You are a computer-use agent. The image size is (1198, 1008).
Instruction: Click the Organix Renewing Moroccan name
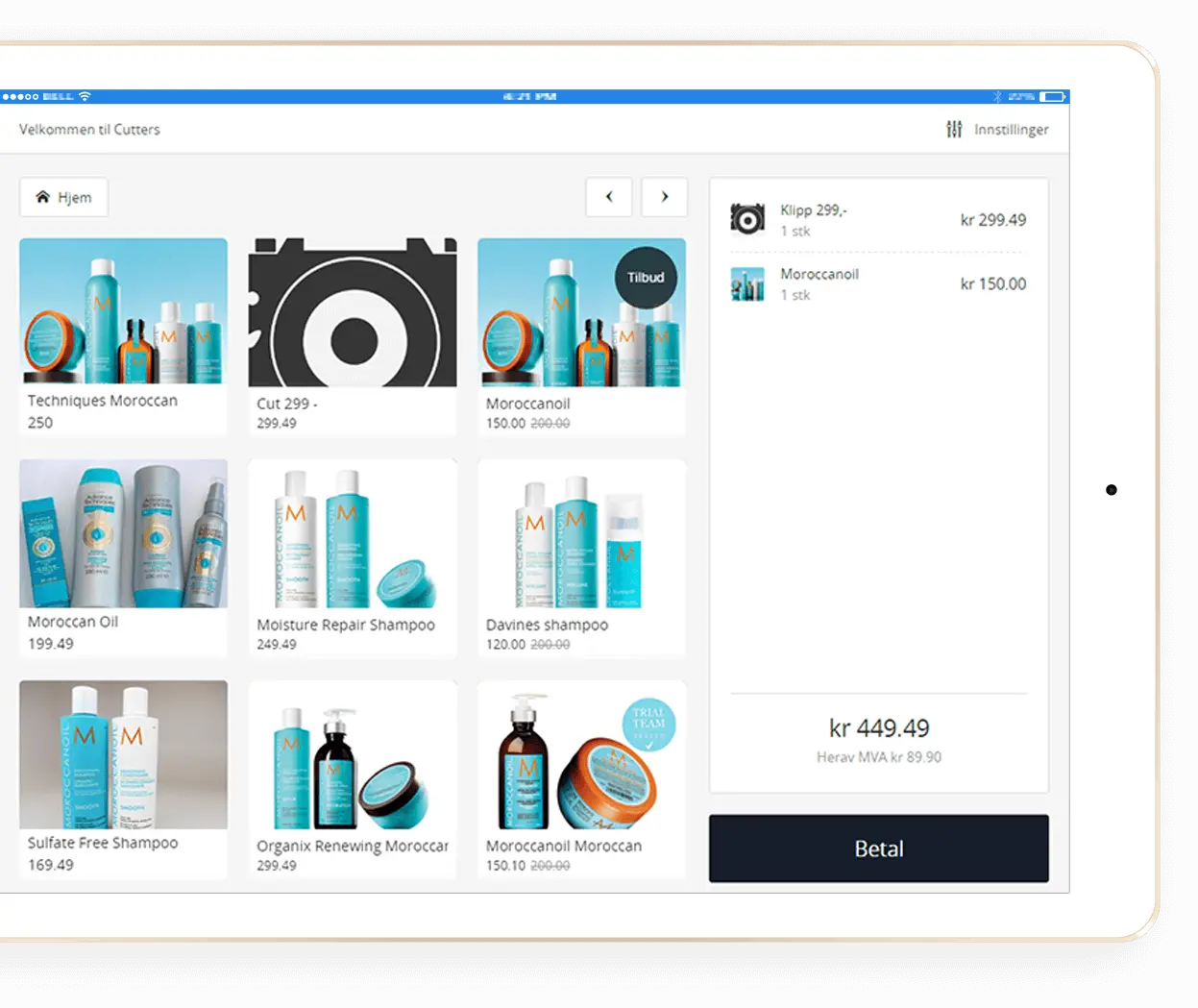[353, 846]
